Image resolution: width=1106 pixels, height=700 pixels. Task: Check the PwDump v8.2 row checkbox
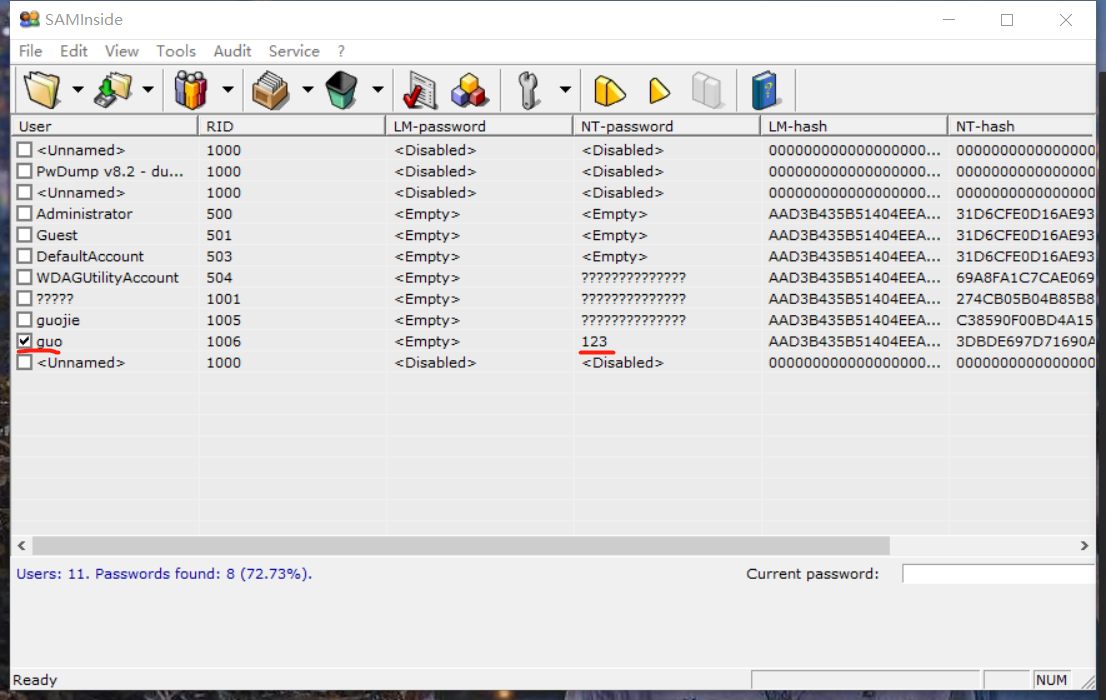tap(25, 171)
